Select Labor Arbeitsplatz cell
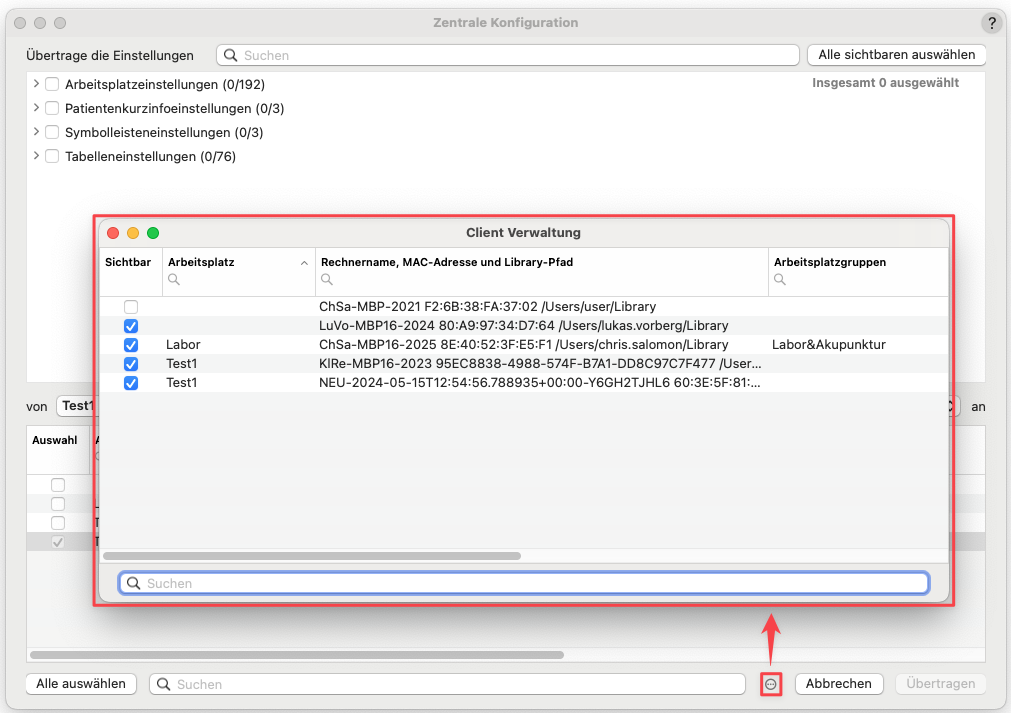 point(183,344)
